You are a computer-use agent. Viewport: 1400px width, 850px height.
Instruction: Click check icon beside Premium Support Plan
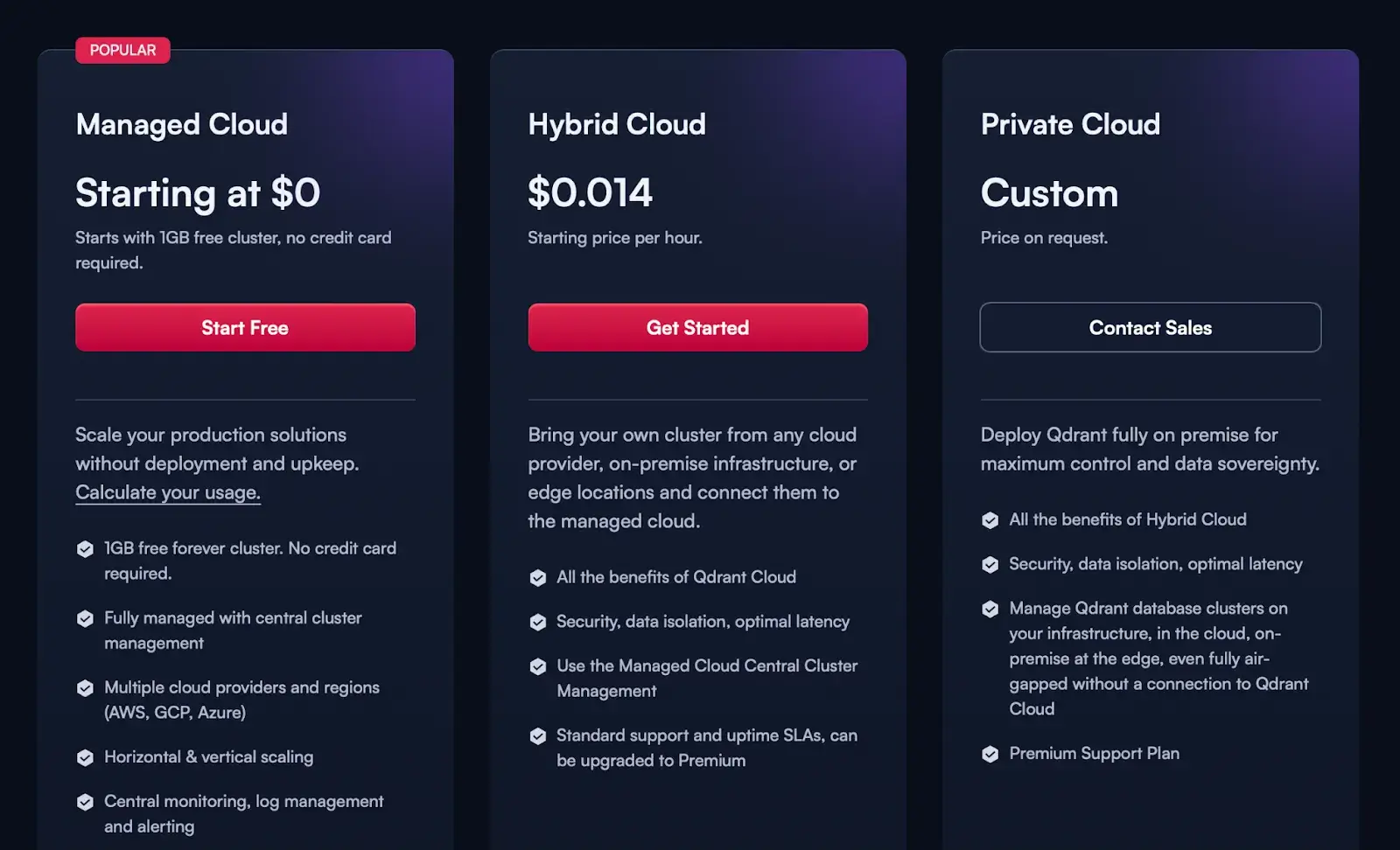990,754
